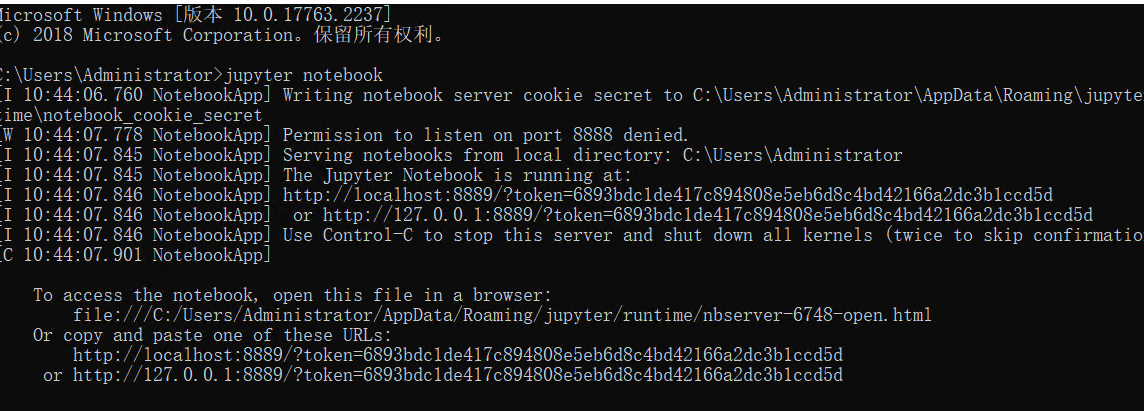This screenshot has width=1144, height=411.
Task: Click the file:/// nbserver-6748-open.html path
Action: 502,315
